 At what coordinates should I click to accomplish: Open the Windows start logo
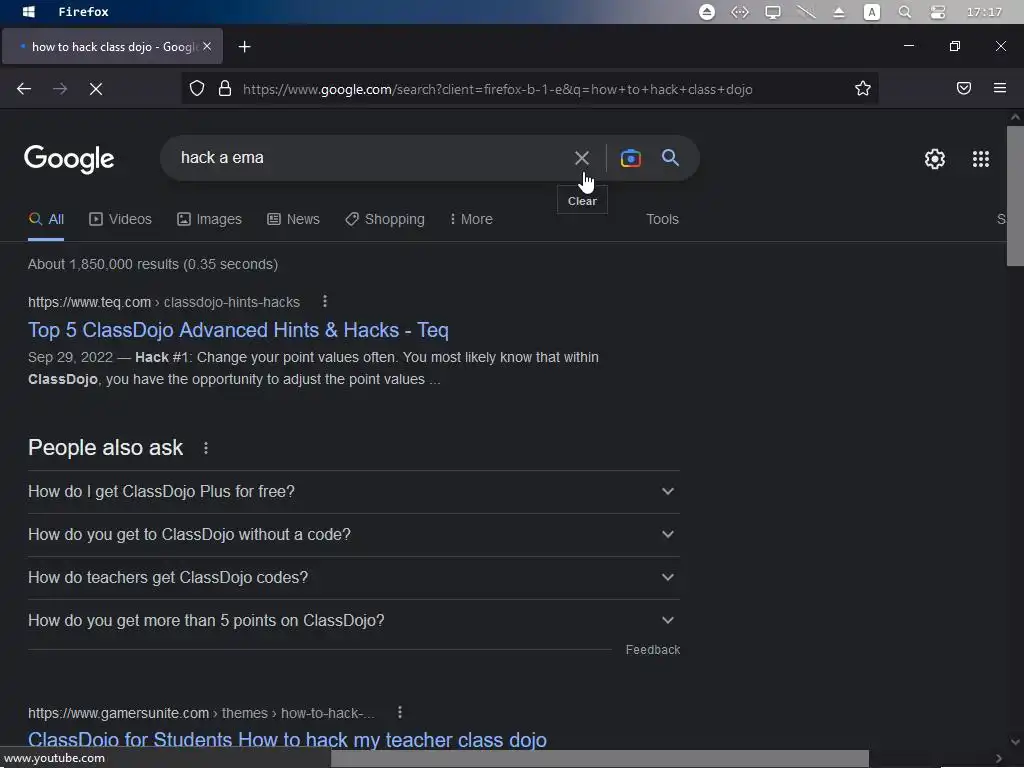pyautogui.click(x=28, y=12)
